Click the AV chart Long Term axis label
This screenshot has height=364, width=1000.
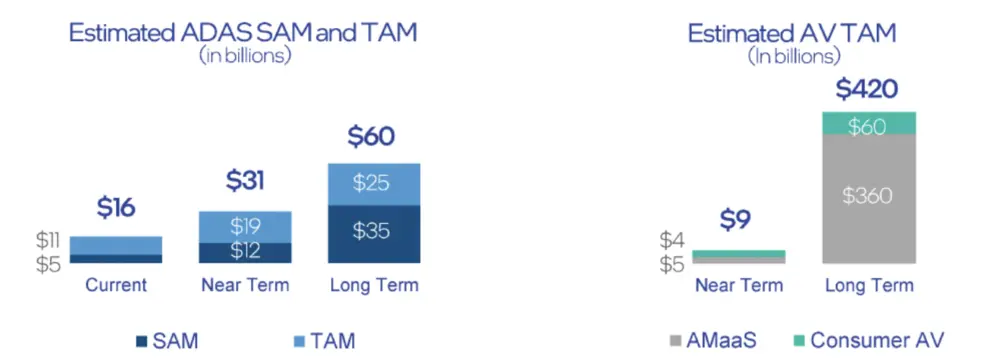click(x=869, y=284)
